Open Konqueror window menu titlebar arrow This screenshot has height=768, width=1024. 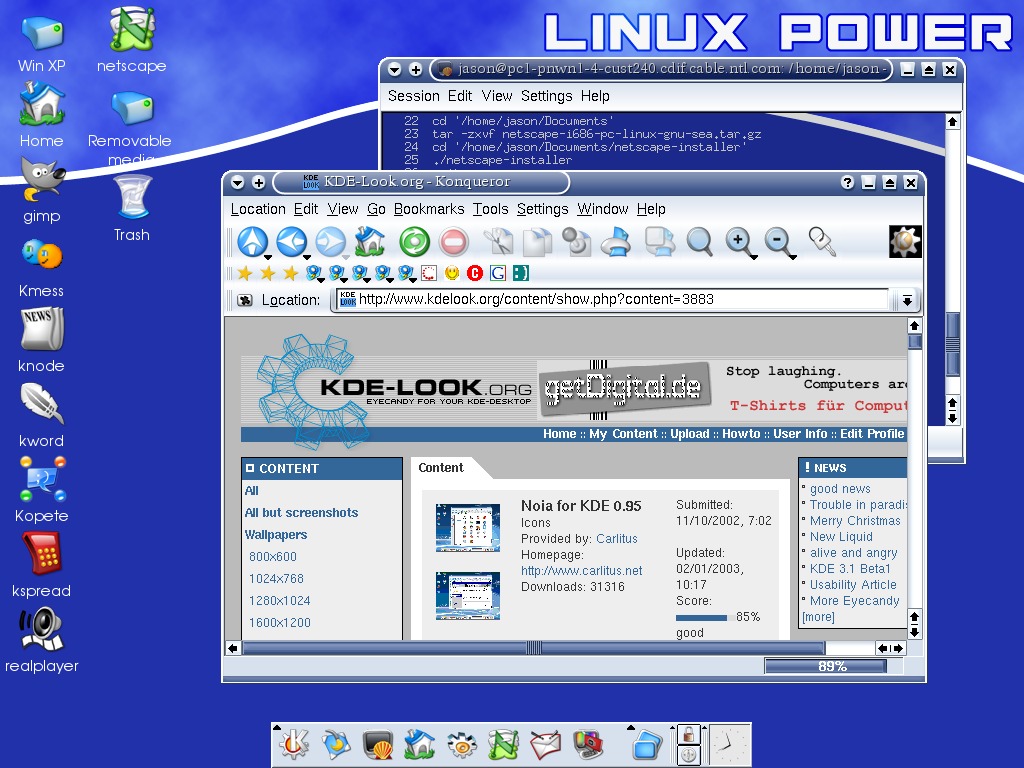point(238,182)
